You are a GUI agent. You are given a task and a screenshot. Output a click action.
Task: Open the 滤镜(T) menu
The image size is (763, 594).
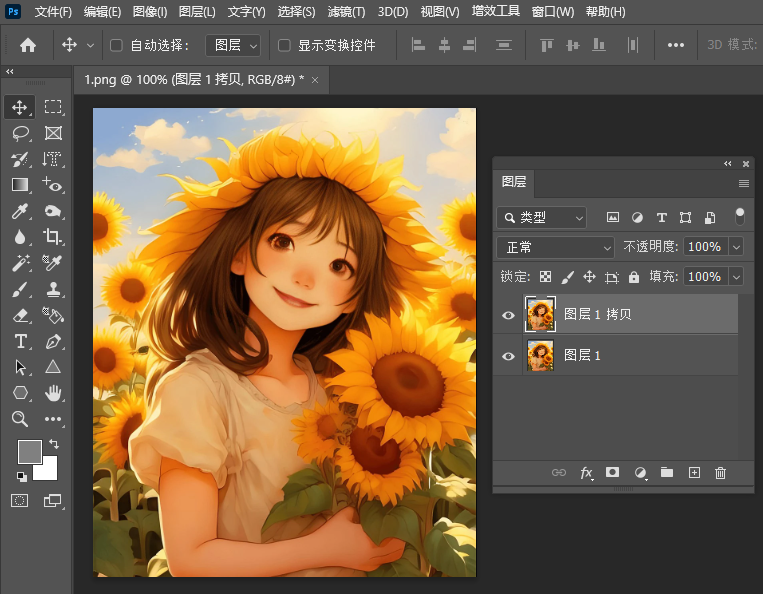point(348,12)
